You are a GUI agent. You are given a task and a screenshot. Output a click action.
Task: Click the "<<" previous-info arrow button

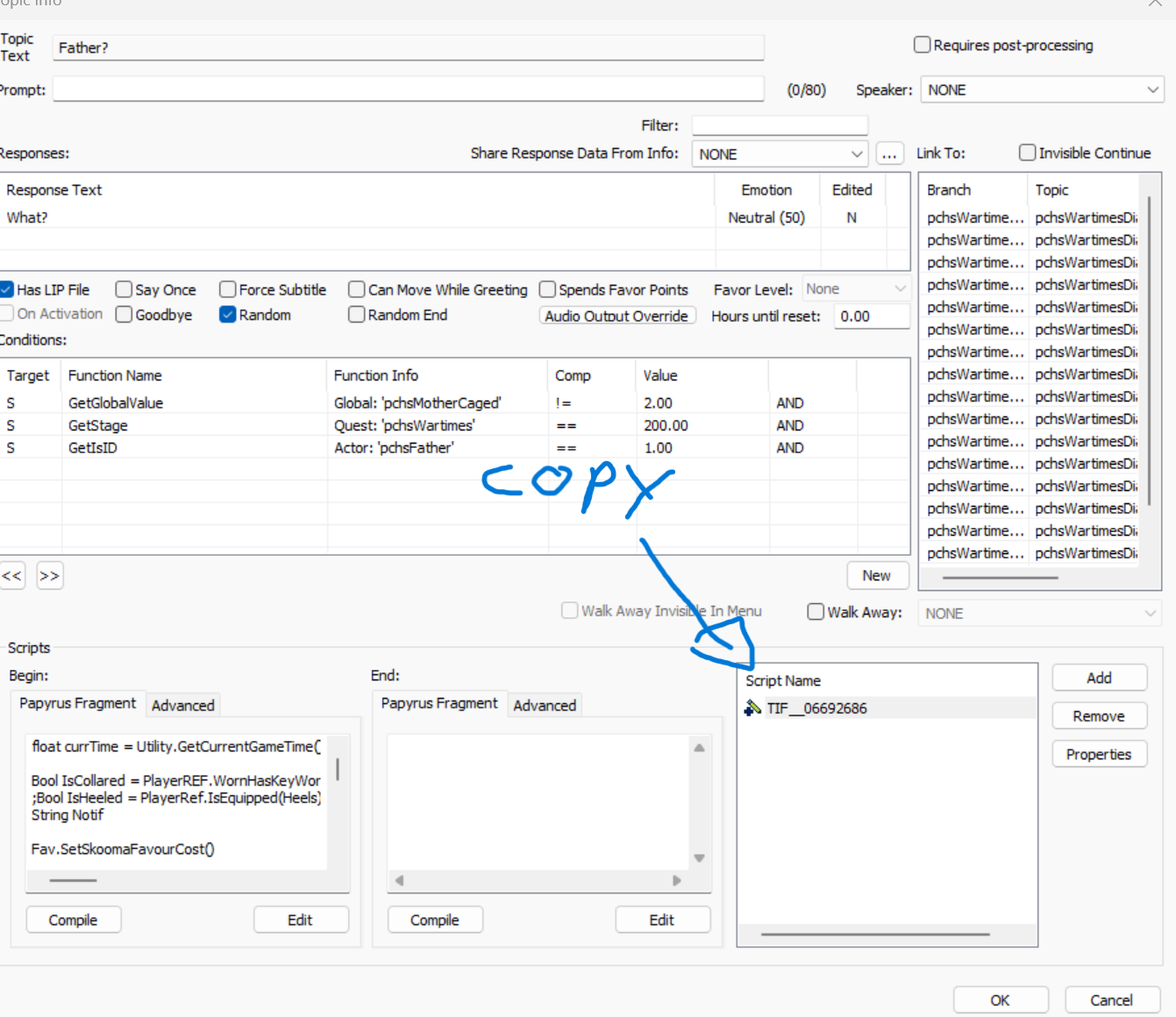(12, 575)
